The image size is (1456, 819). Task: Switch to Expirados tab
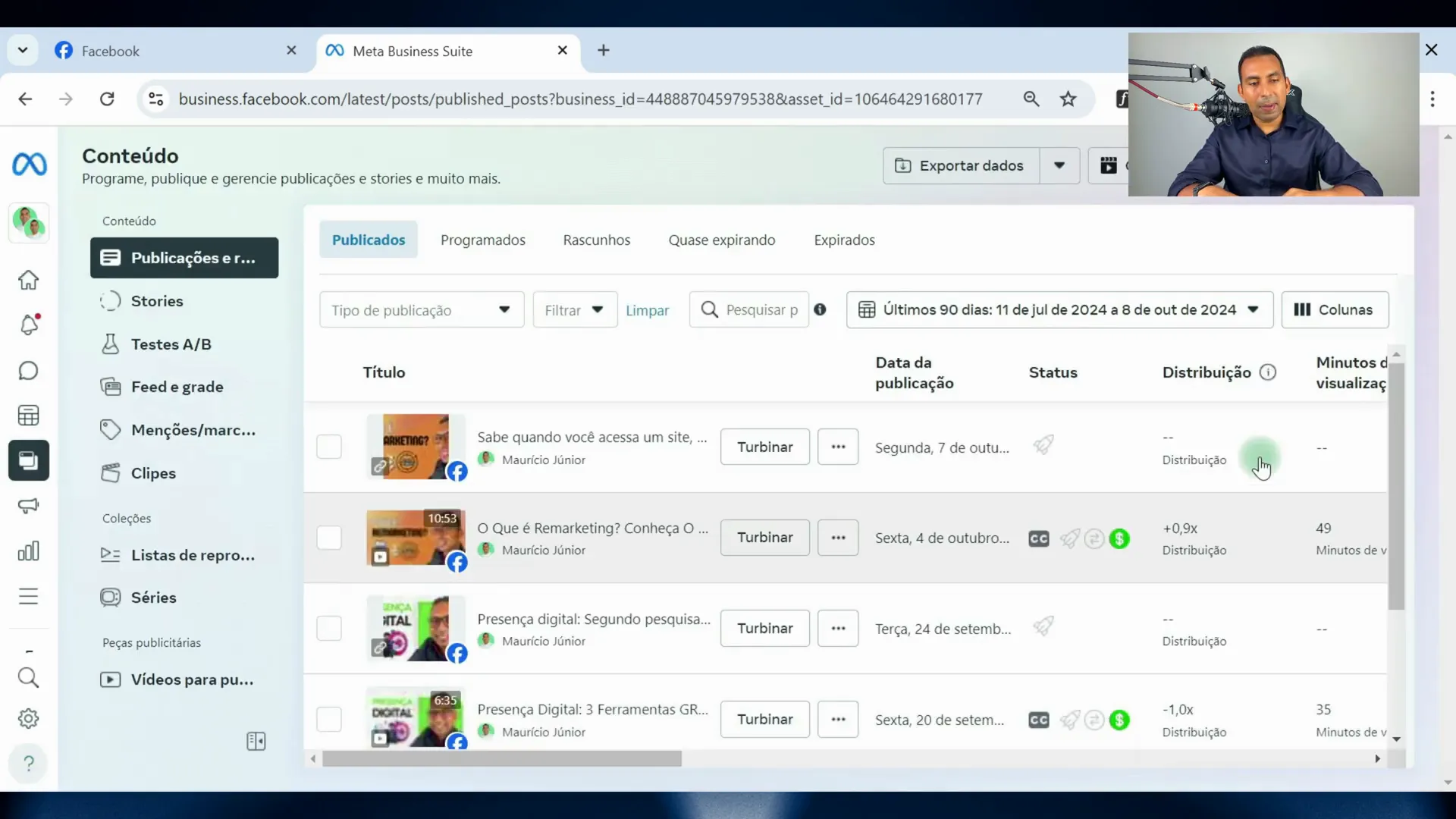844,240
